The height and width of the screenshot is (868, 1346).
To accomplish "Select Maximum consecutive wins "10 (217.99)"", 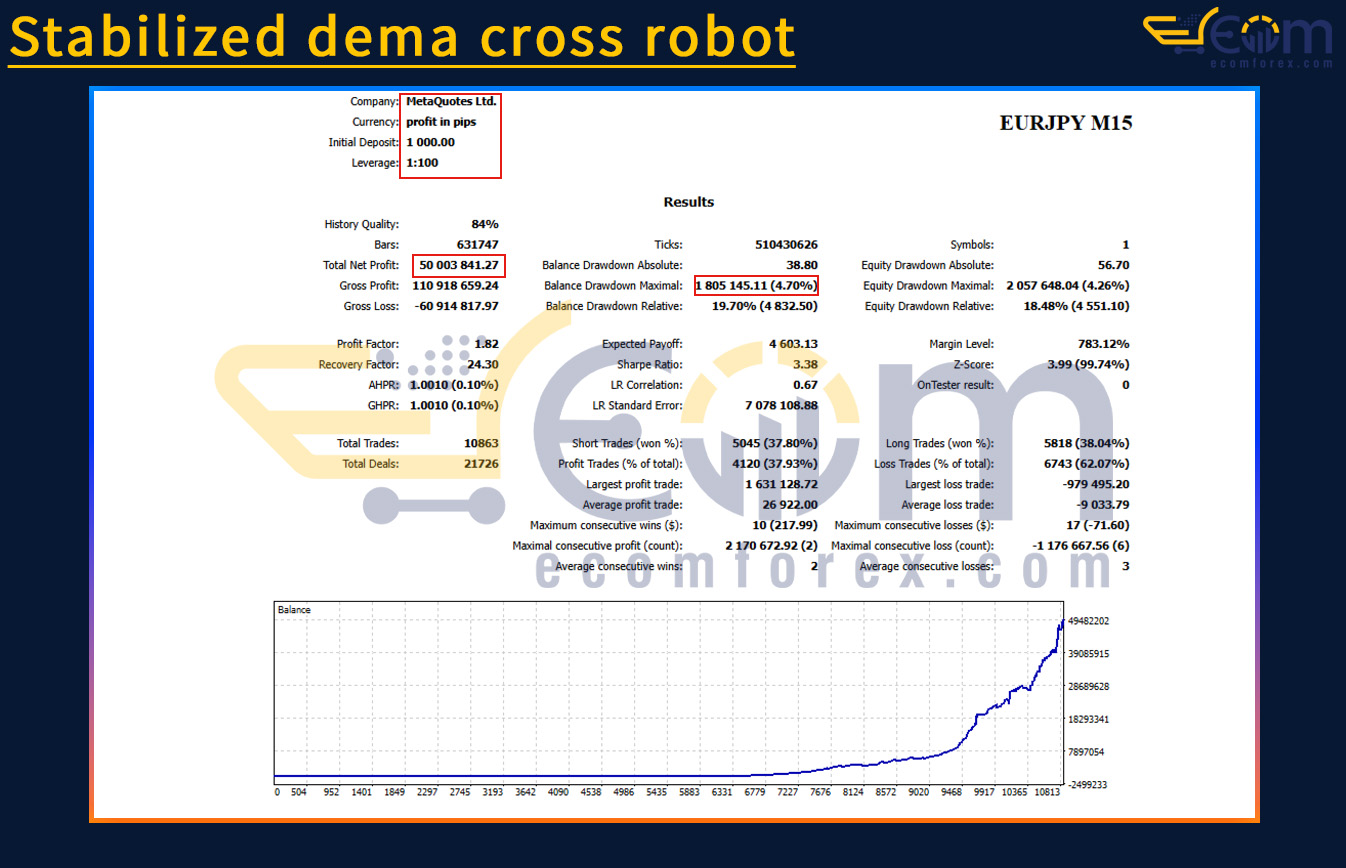I will tap(786, 525).
